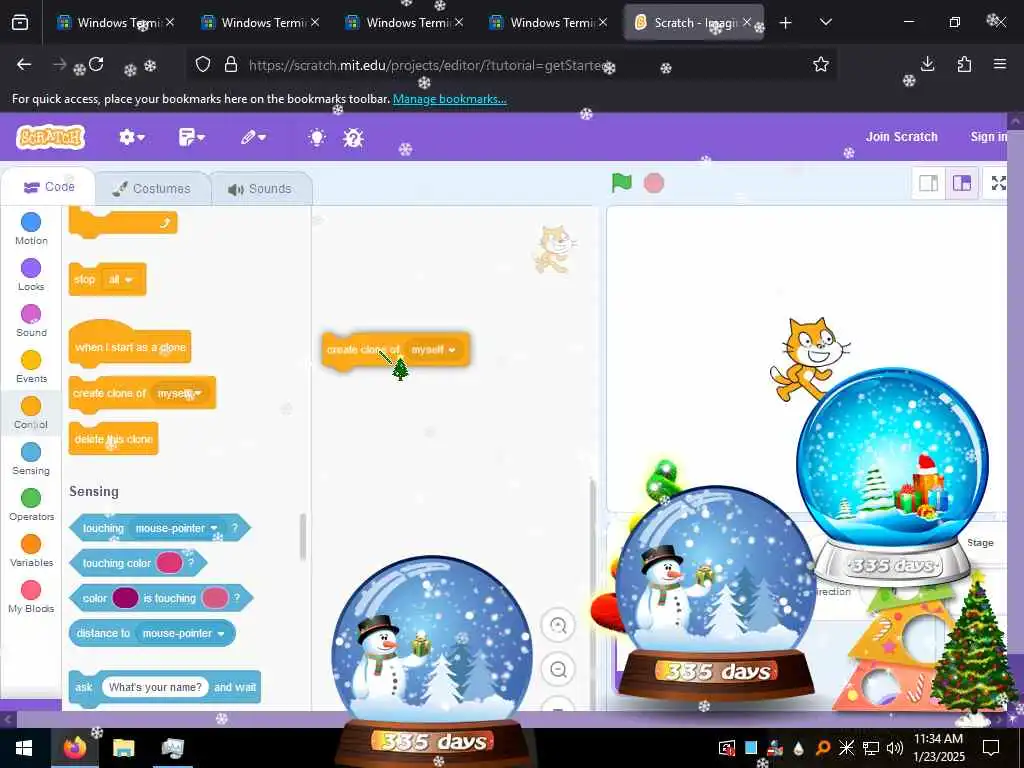Enter full screen stage mode
The image size is (1024, 768).
pos(999,183)
